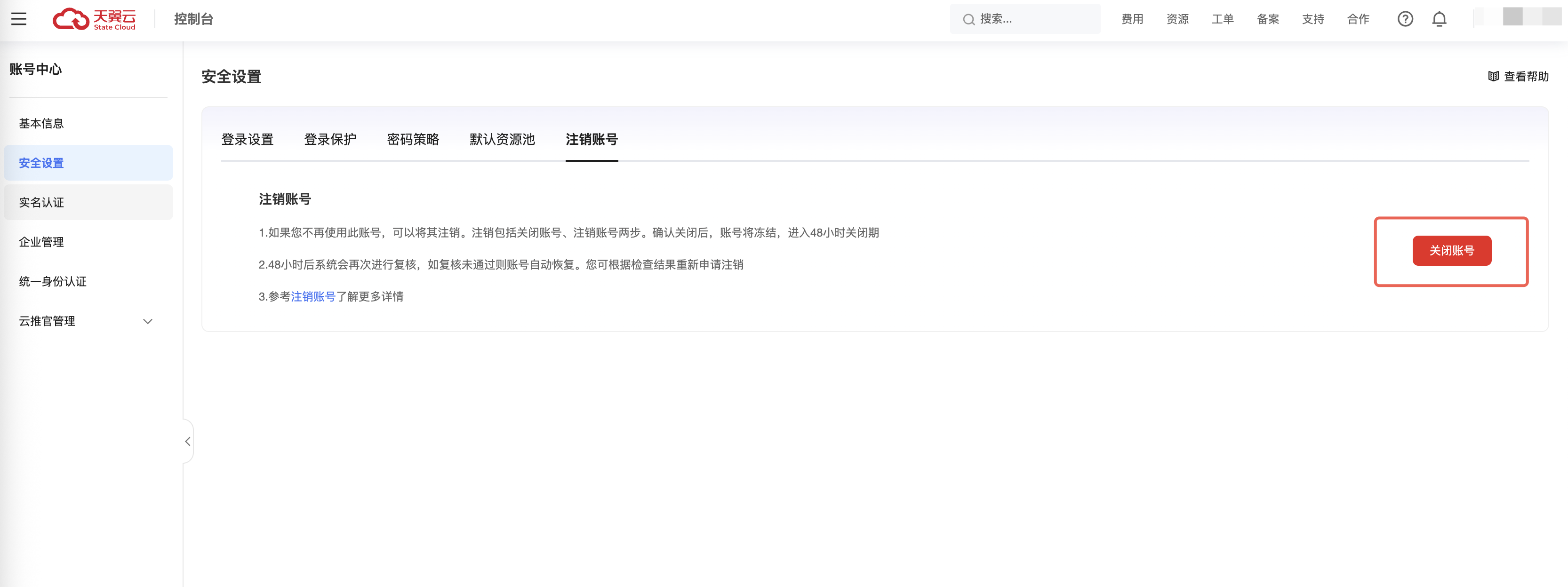Viewport: 1568px width, 587px height.
Task: Open the 费用 top menu
Action: coord(1132,19)
